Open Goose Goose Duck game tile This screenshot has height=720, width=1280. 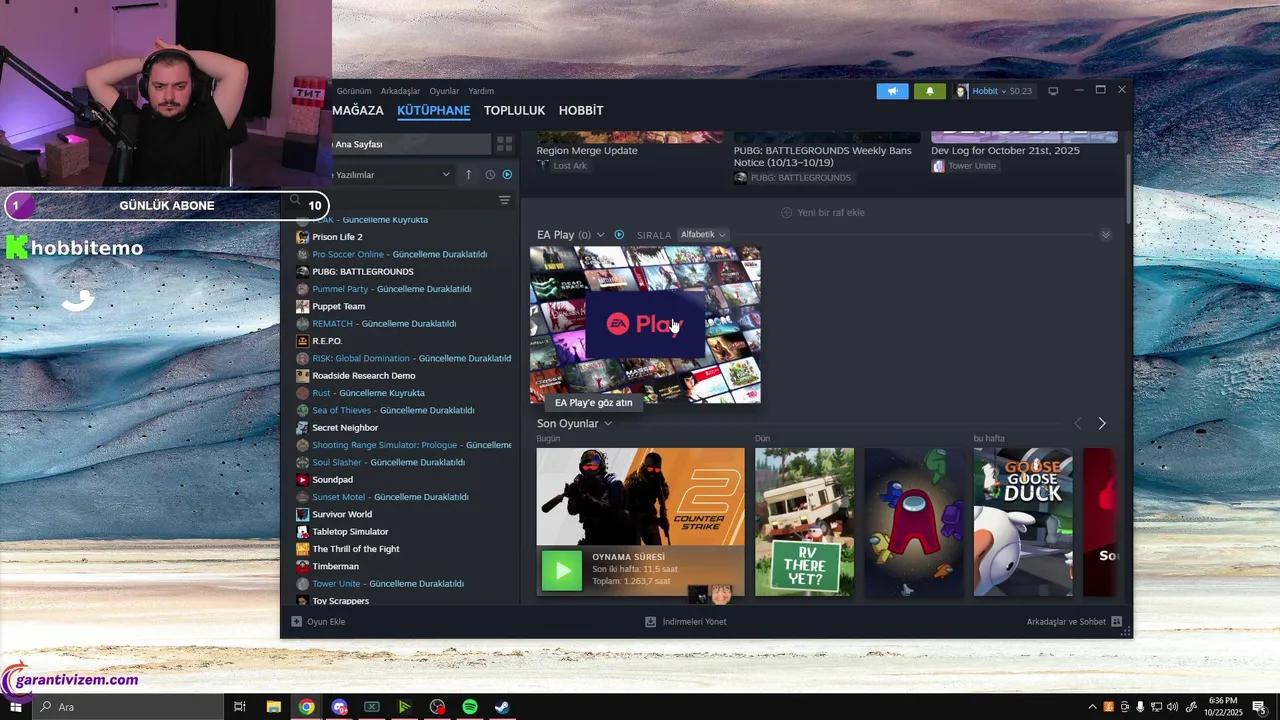[1023, 522]
